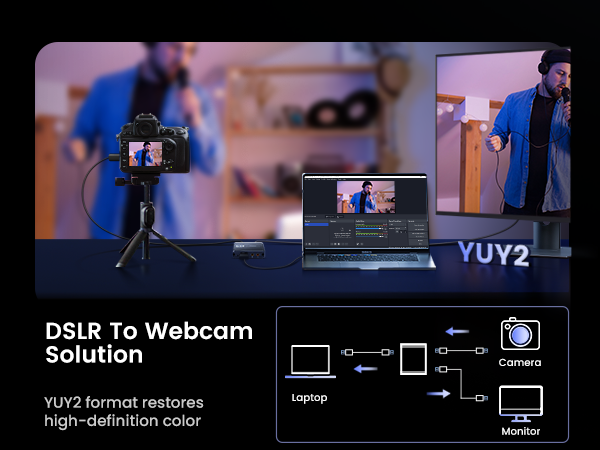Click the 'Camera' label in the diagram

(x=520, y=363)
